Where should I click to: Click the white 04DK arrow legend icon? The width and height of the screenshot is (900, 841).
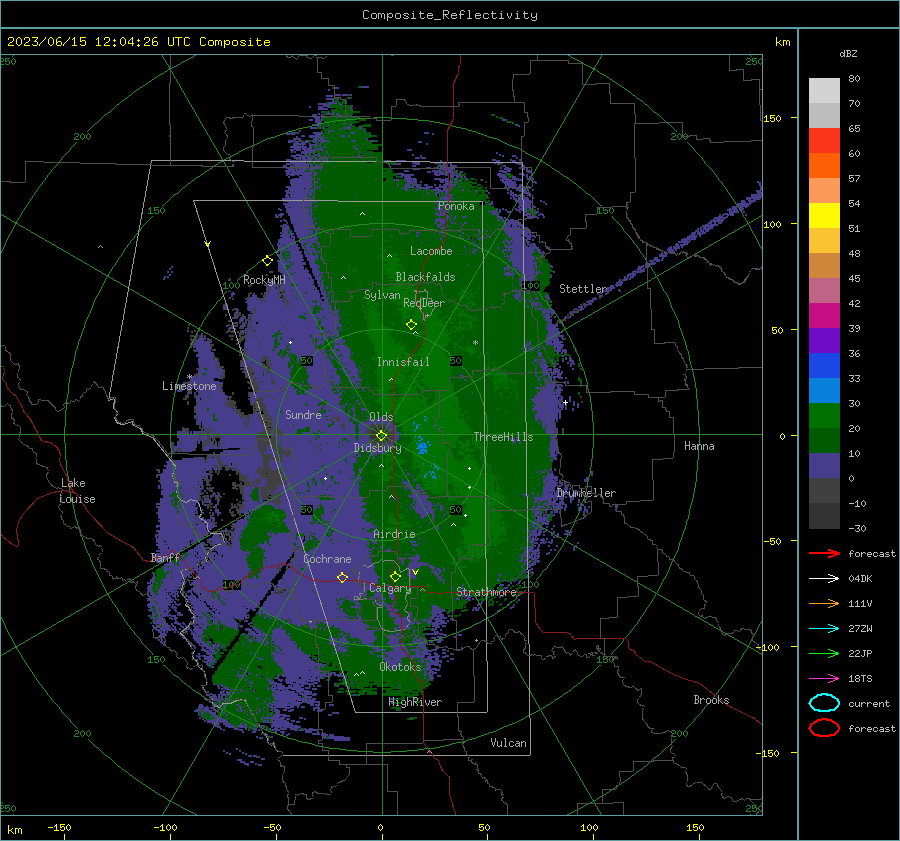pyautogui.click(x=824, y=579)
